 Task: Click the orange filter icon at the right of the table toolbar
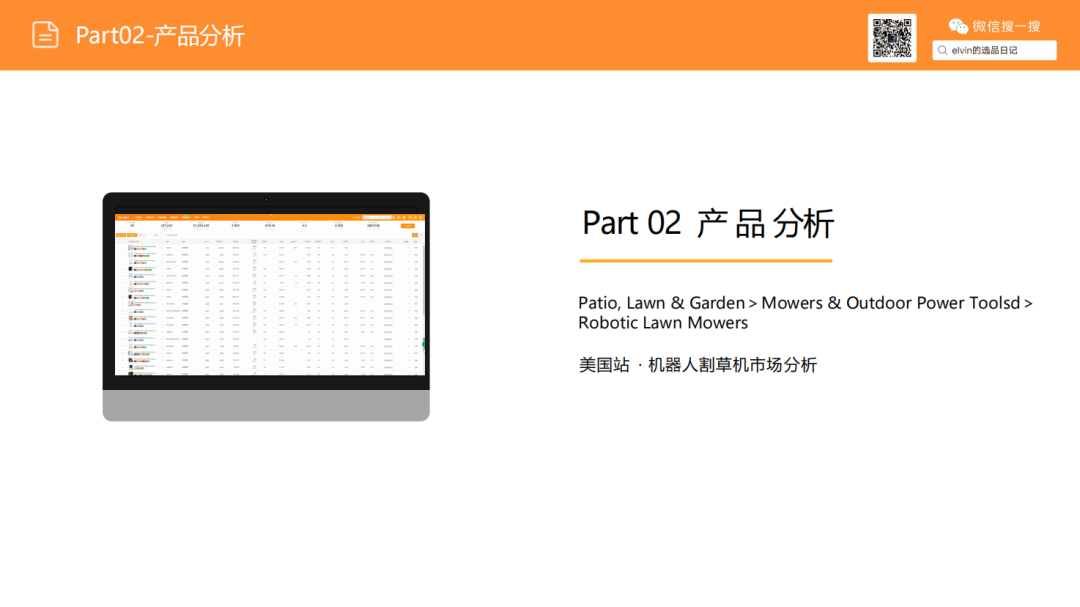click(415, 235)
